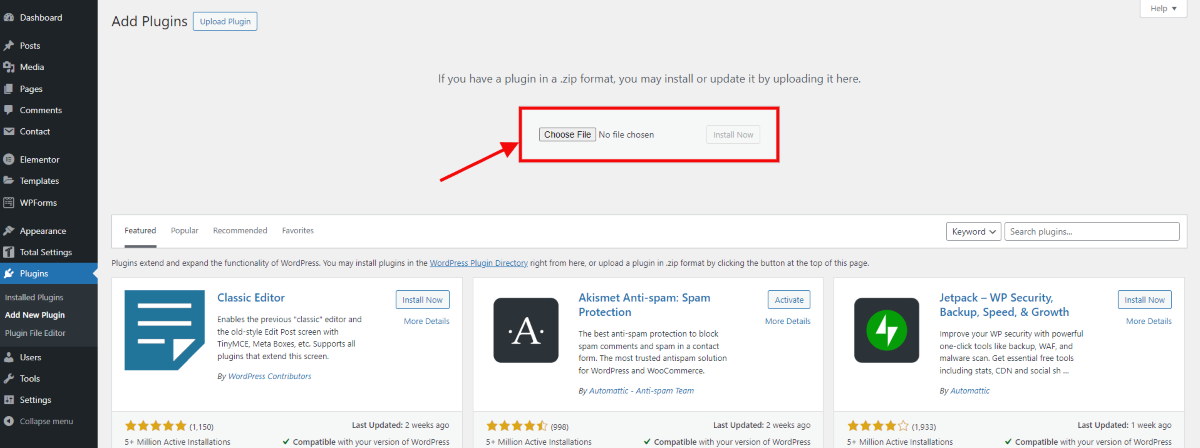Image resolution: width=1200 pixels, height=448 pixels.
Task: Open More Details for Akismet
Action: (x=788, y=322)
